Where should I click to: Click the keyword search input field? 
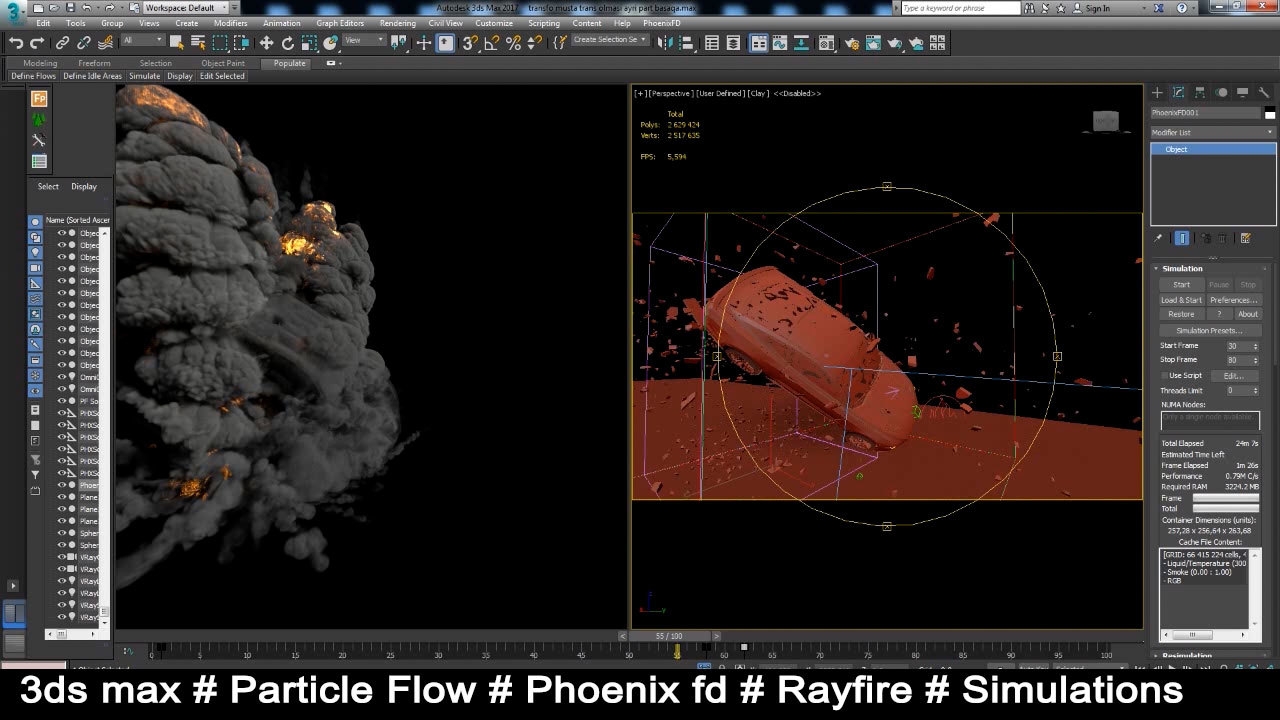[960, 8]
